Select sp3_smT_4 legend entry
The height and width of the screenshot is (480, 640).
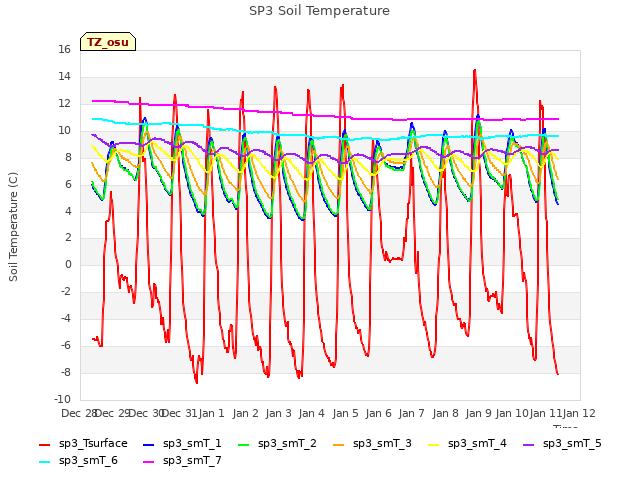[467, 443]
